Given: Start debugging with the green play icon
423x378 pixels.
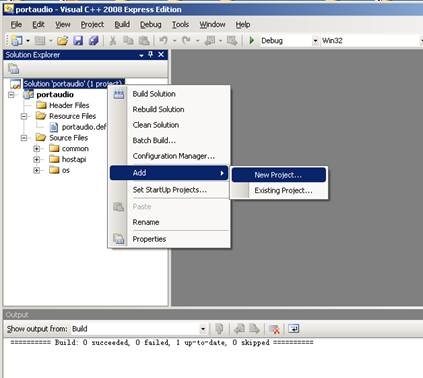Looking at the screenshot, I should coord(252,41).
